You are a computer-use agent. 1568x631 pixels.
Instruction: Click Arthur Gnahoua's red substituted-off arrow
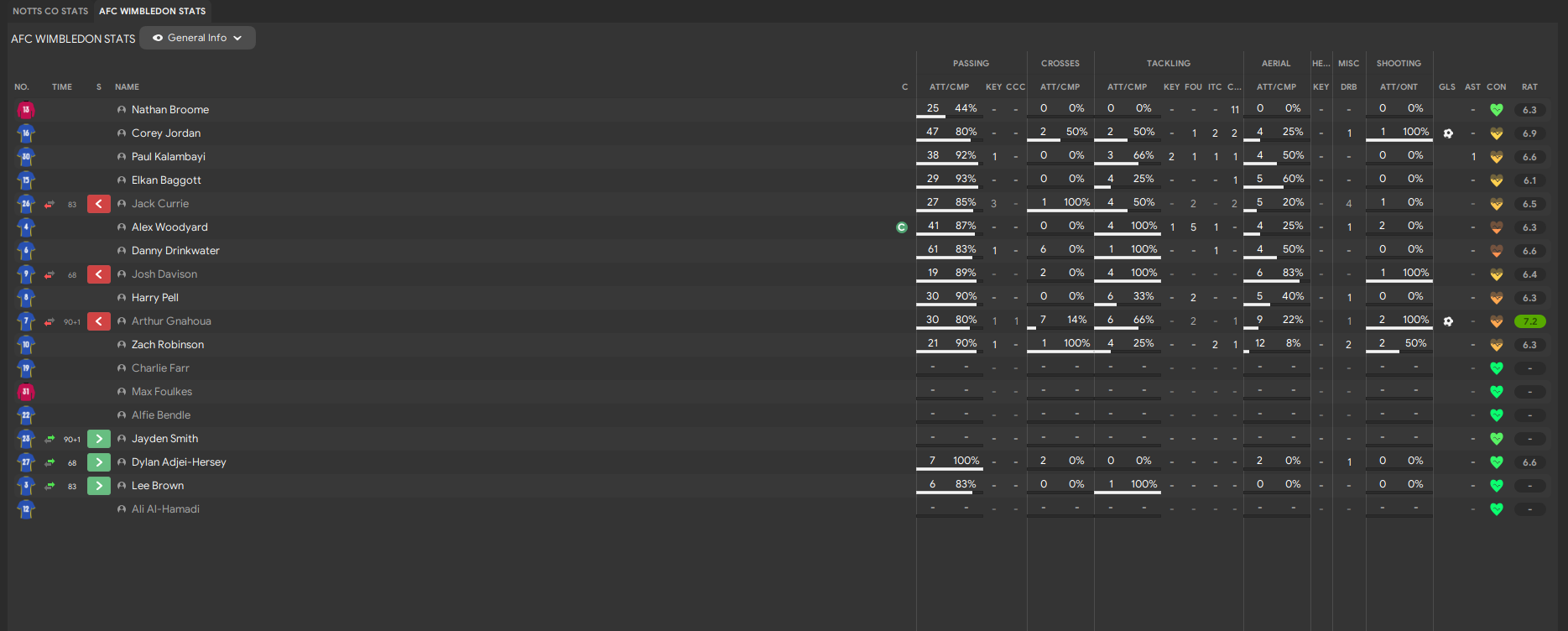click(x=99, y=321)
